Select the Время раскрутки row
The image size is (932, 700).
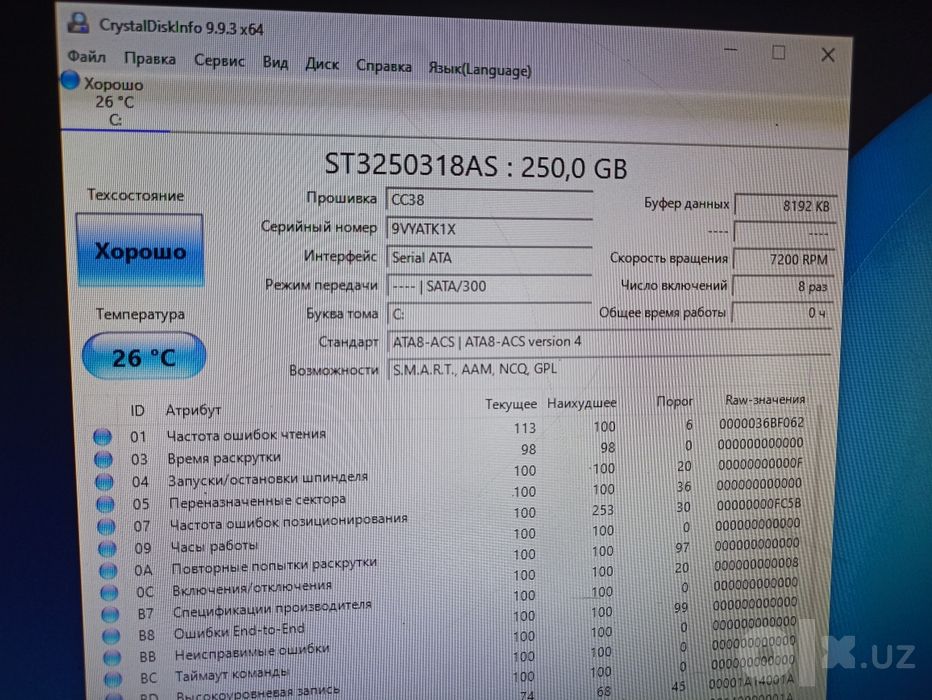449,453
